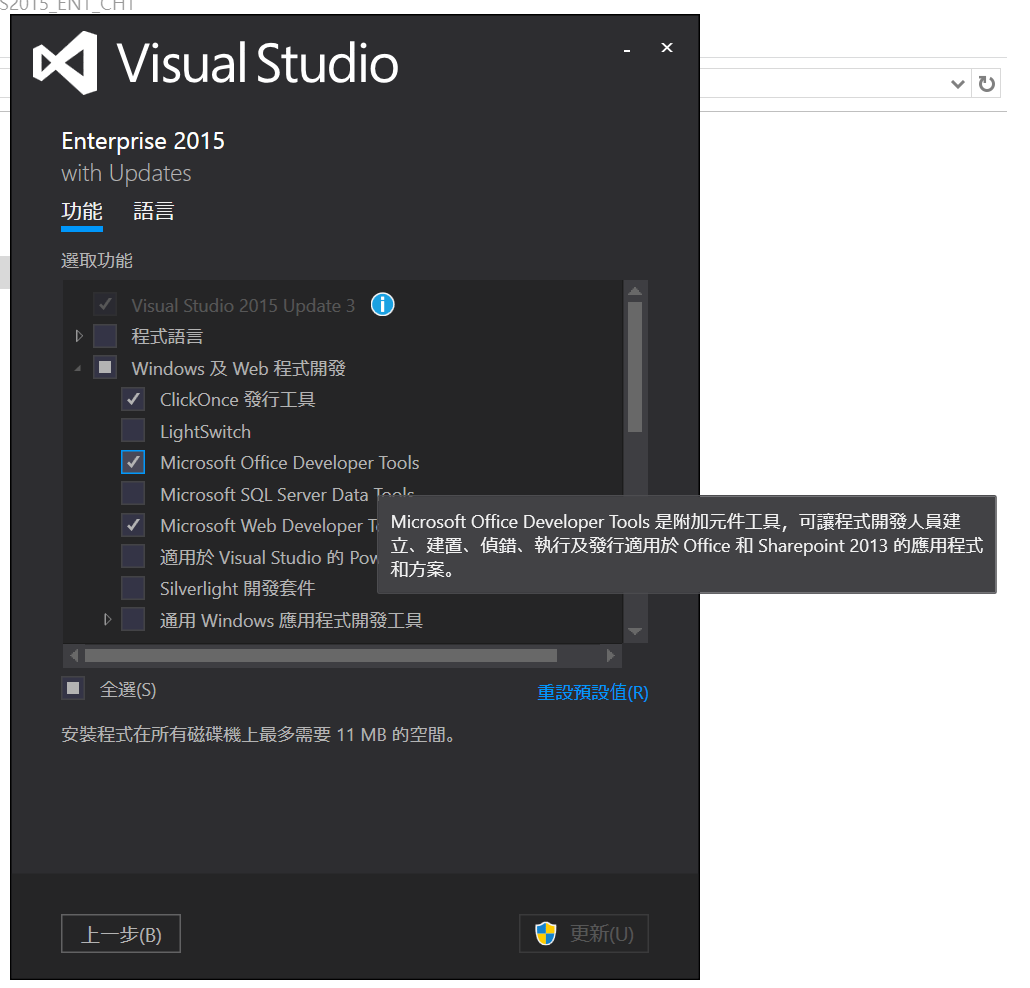Click the Visual Studio logo icon

[65, 62]
